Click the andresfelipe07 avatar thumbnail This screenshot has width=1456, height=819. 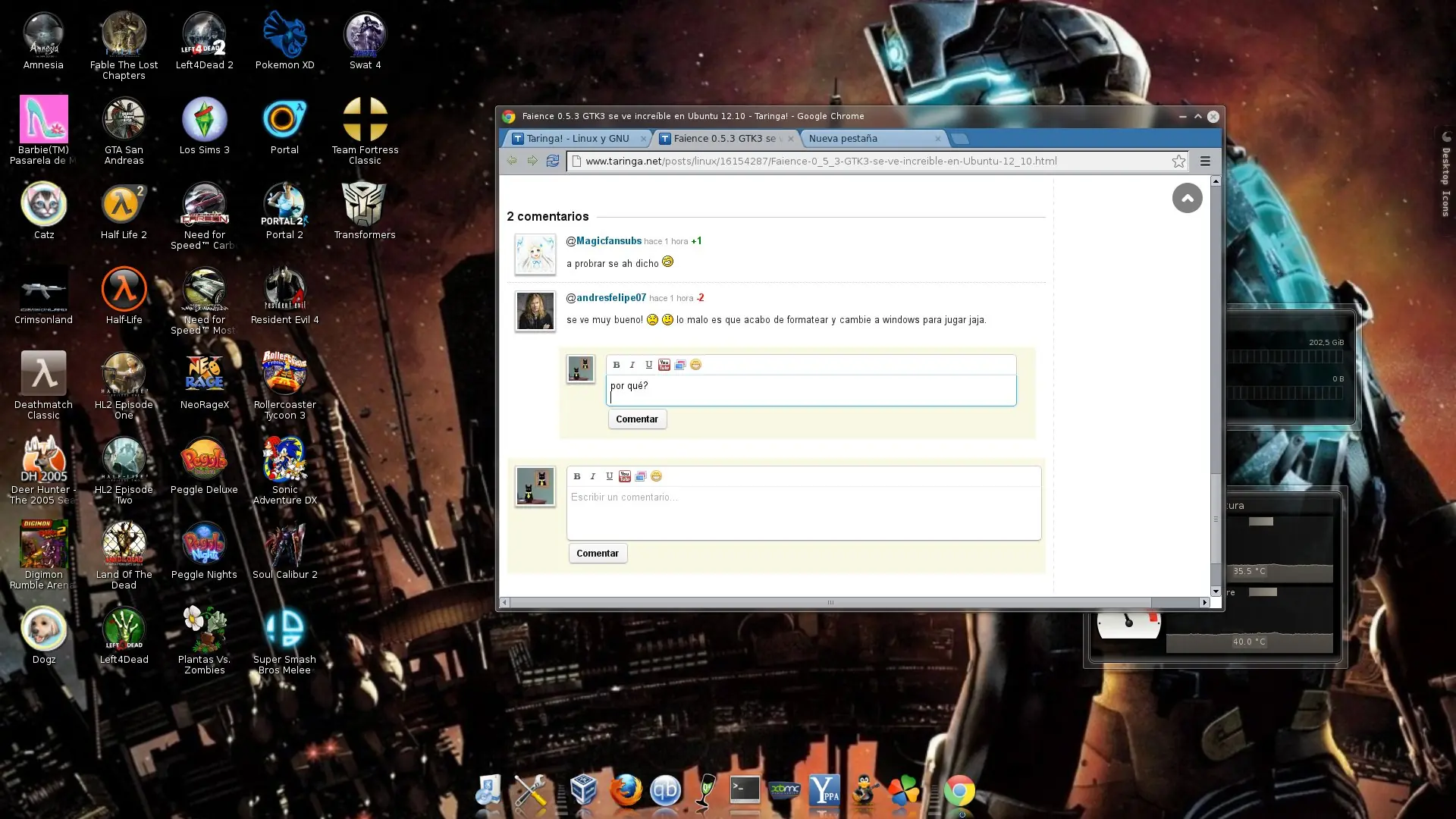coord(535,311)
